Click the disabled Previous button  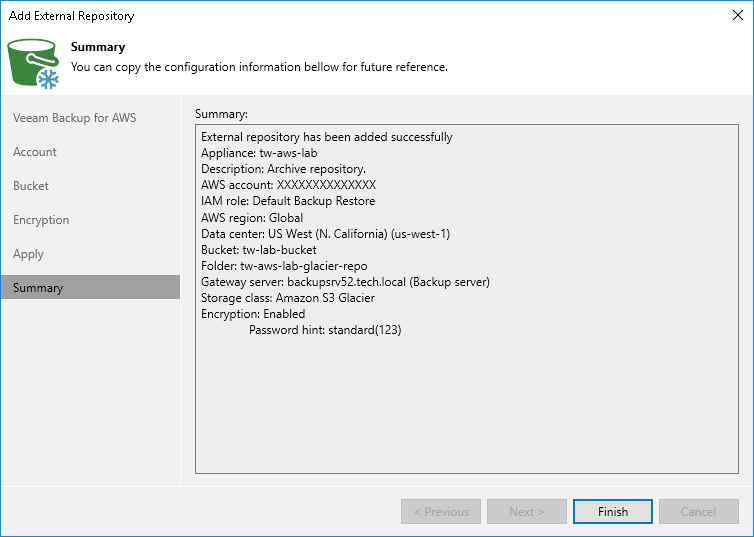[441, 512]
